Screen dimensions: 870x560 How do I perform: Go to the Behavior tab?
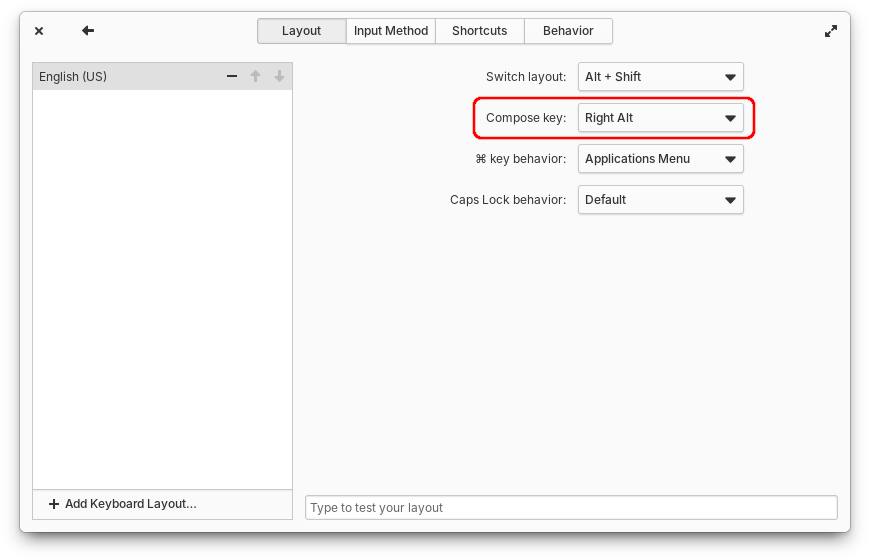tap(568, 31)
